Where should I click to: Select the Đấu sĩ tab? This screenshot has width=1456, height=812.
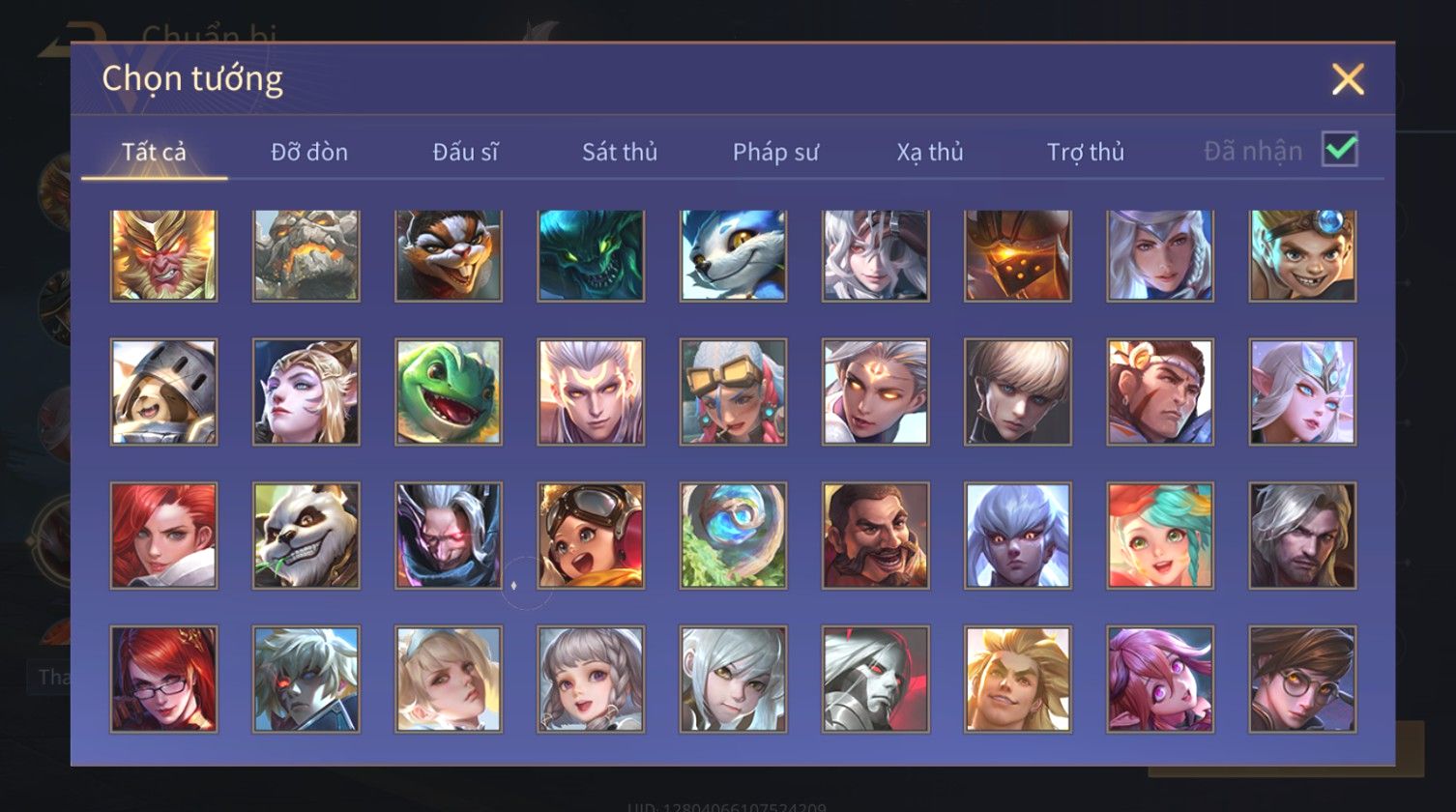click(x=465, y=152)
